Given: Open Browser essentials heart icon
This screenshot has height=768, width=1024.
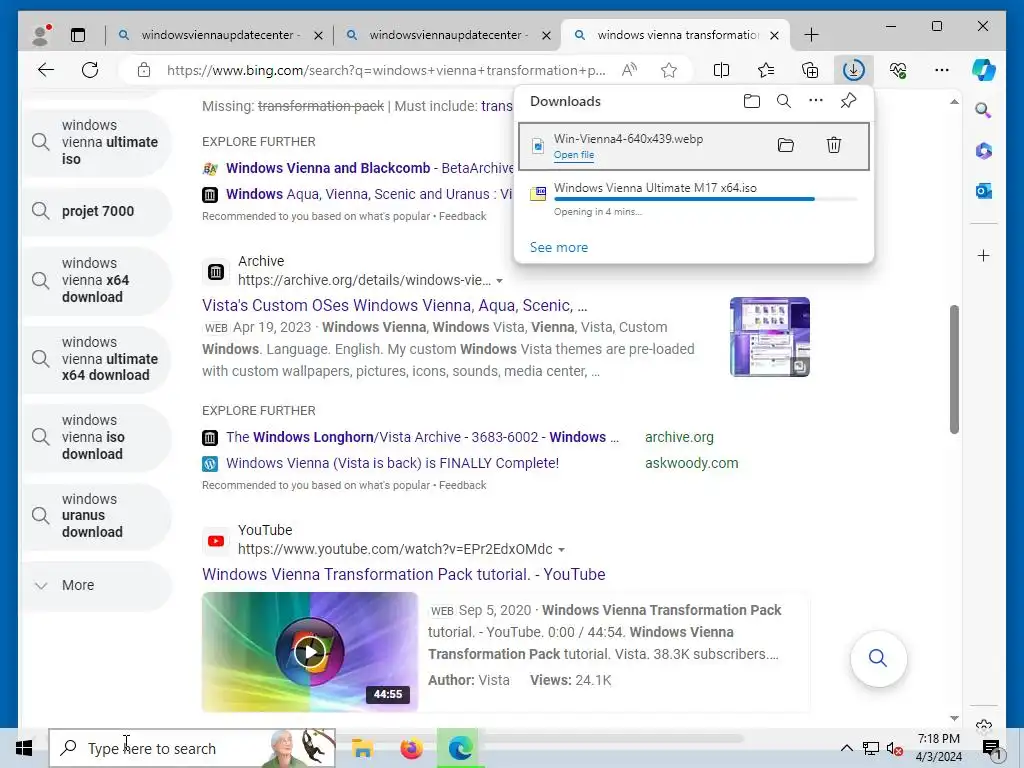Looking at the screenshot, I should pyautogui.click(x=898, y=70).
